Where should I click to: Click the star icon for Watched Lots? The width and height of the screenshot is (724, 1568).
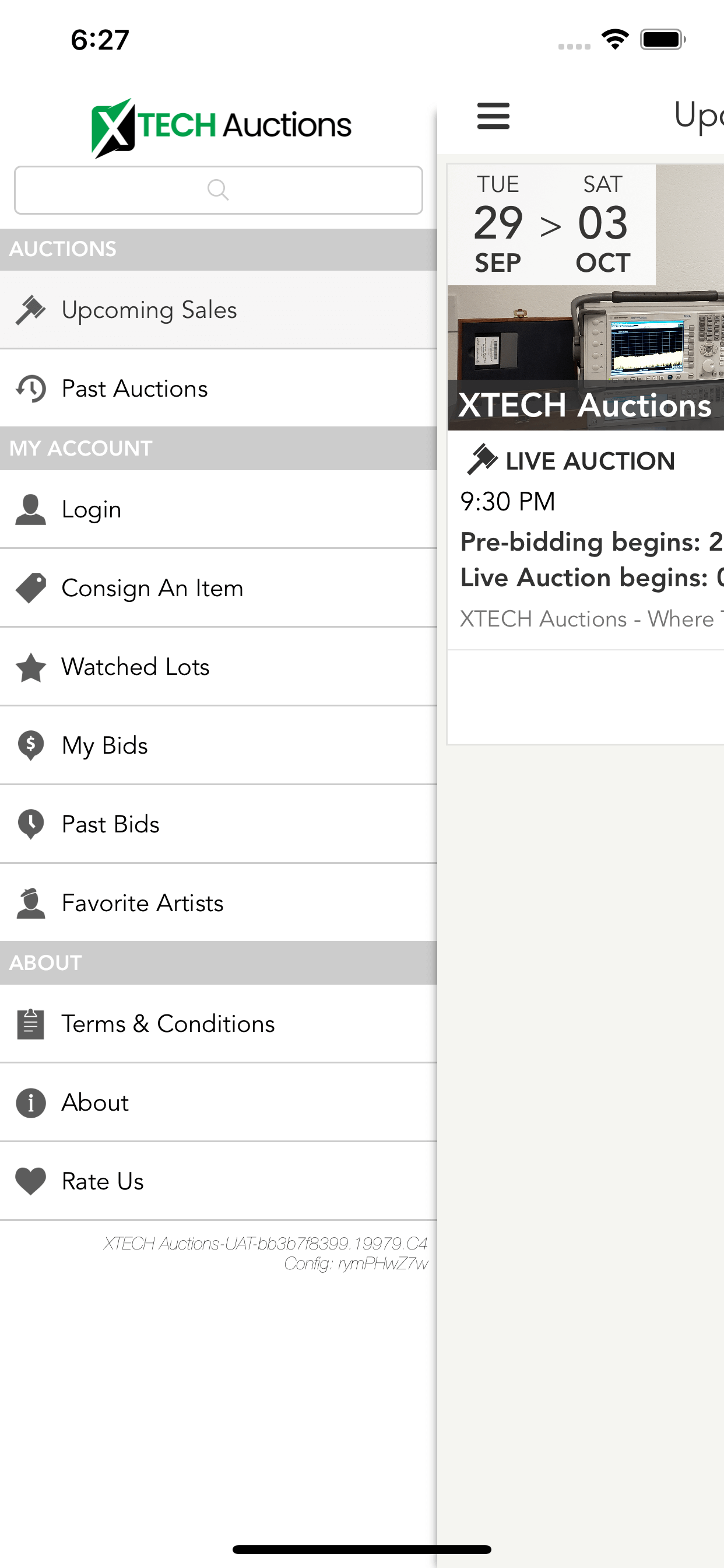[x=30, y=667]
